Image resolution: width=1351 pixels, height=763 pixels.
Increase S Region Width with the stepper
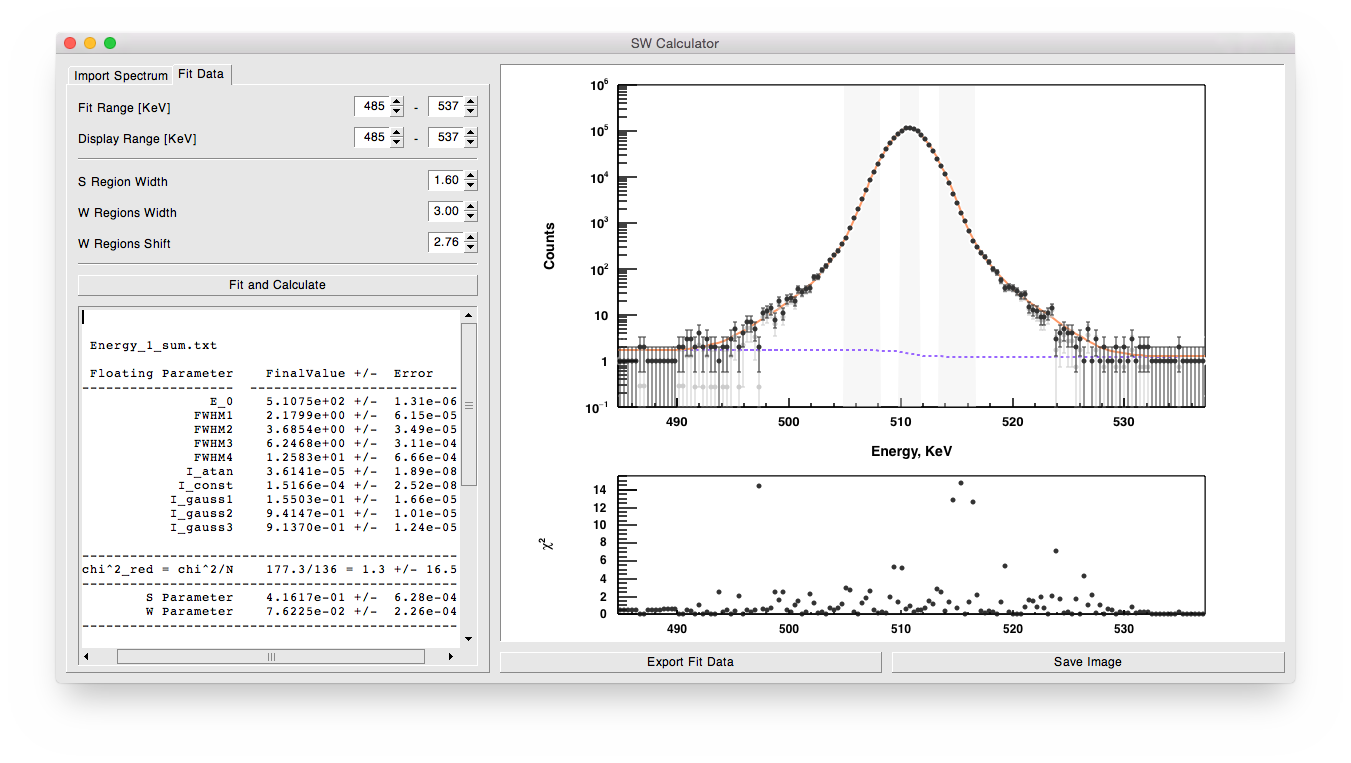(x=471, y=176)
